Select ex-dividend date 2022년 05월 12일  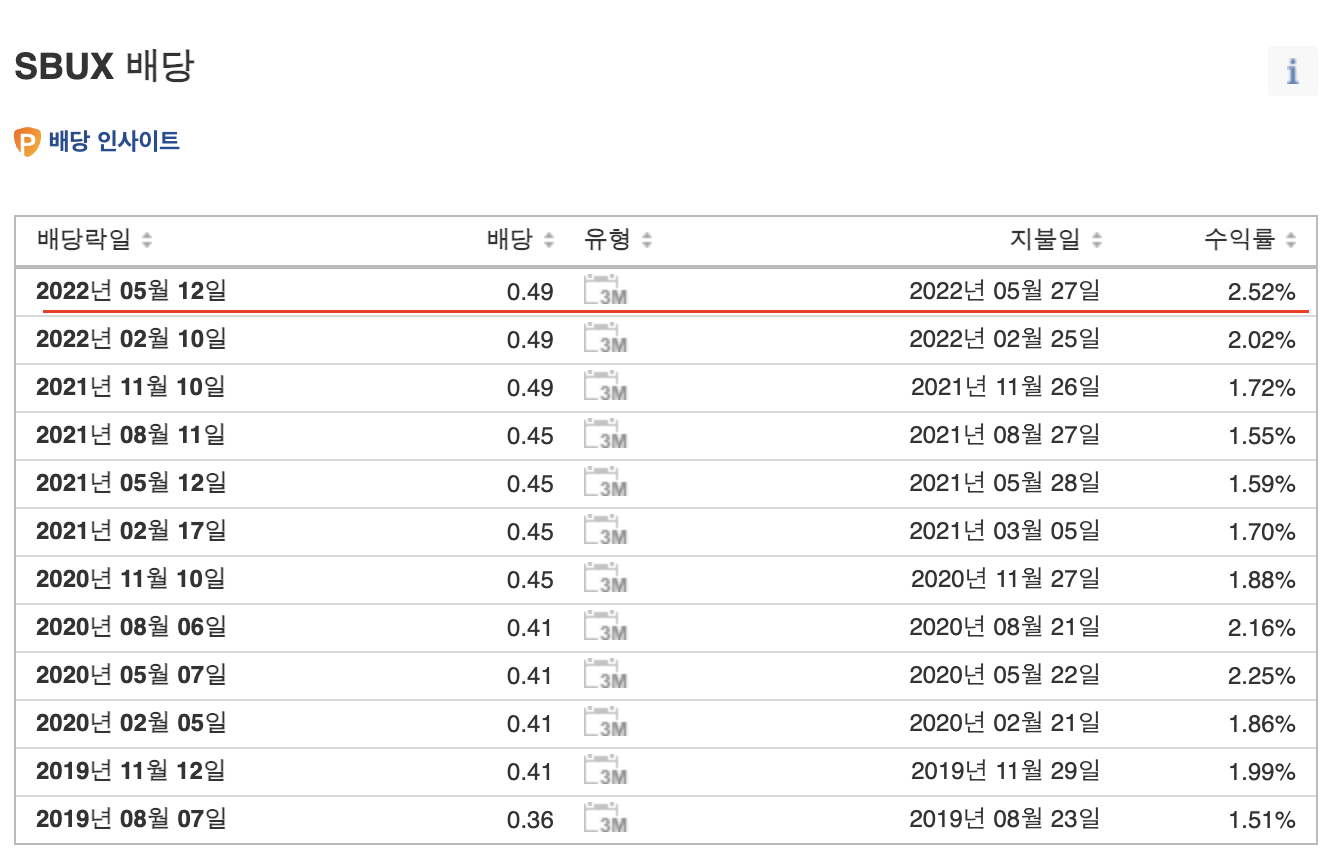click(131, 291)
